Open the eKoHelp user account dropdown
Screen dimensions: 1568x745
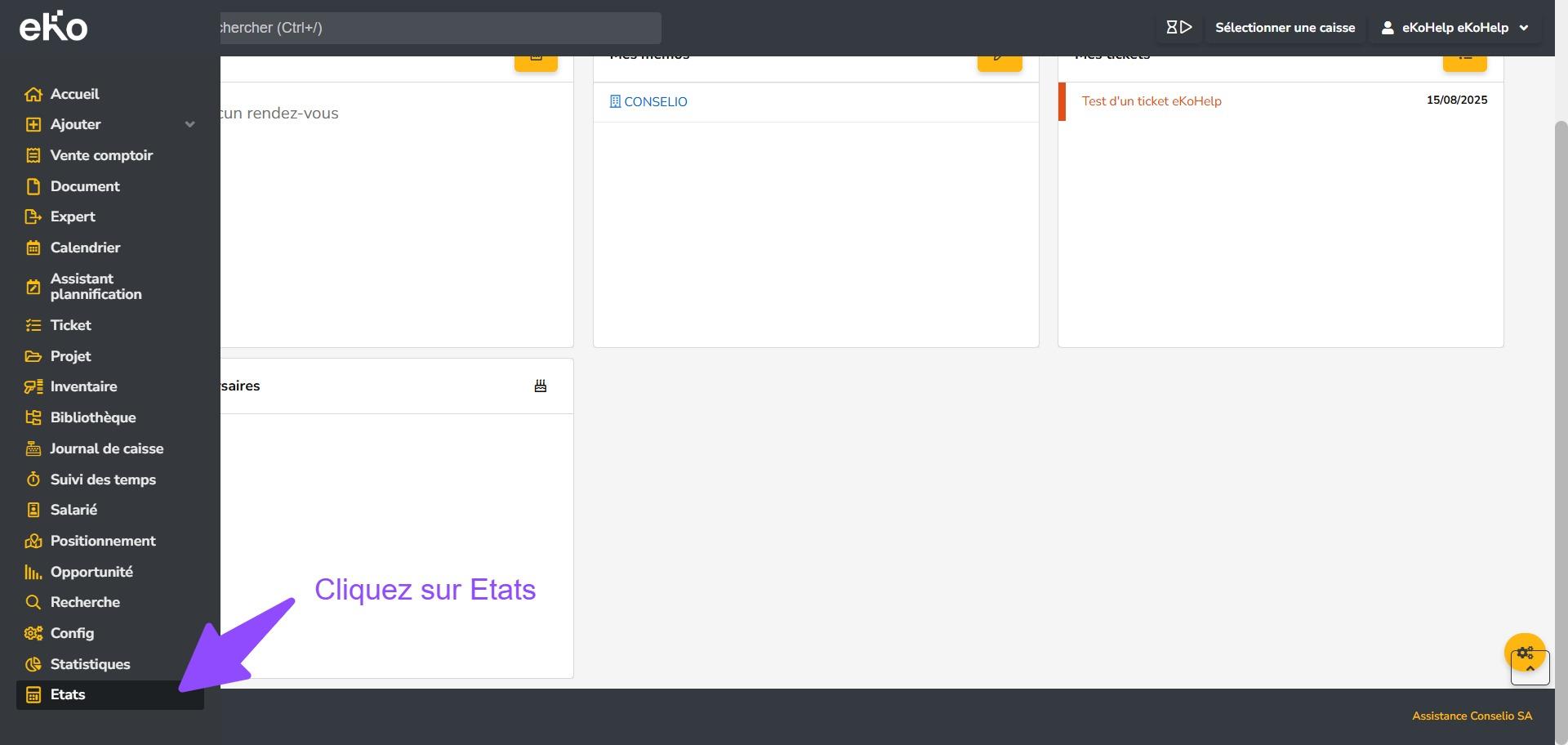[x=1454, y=28]
